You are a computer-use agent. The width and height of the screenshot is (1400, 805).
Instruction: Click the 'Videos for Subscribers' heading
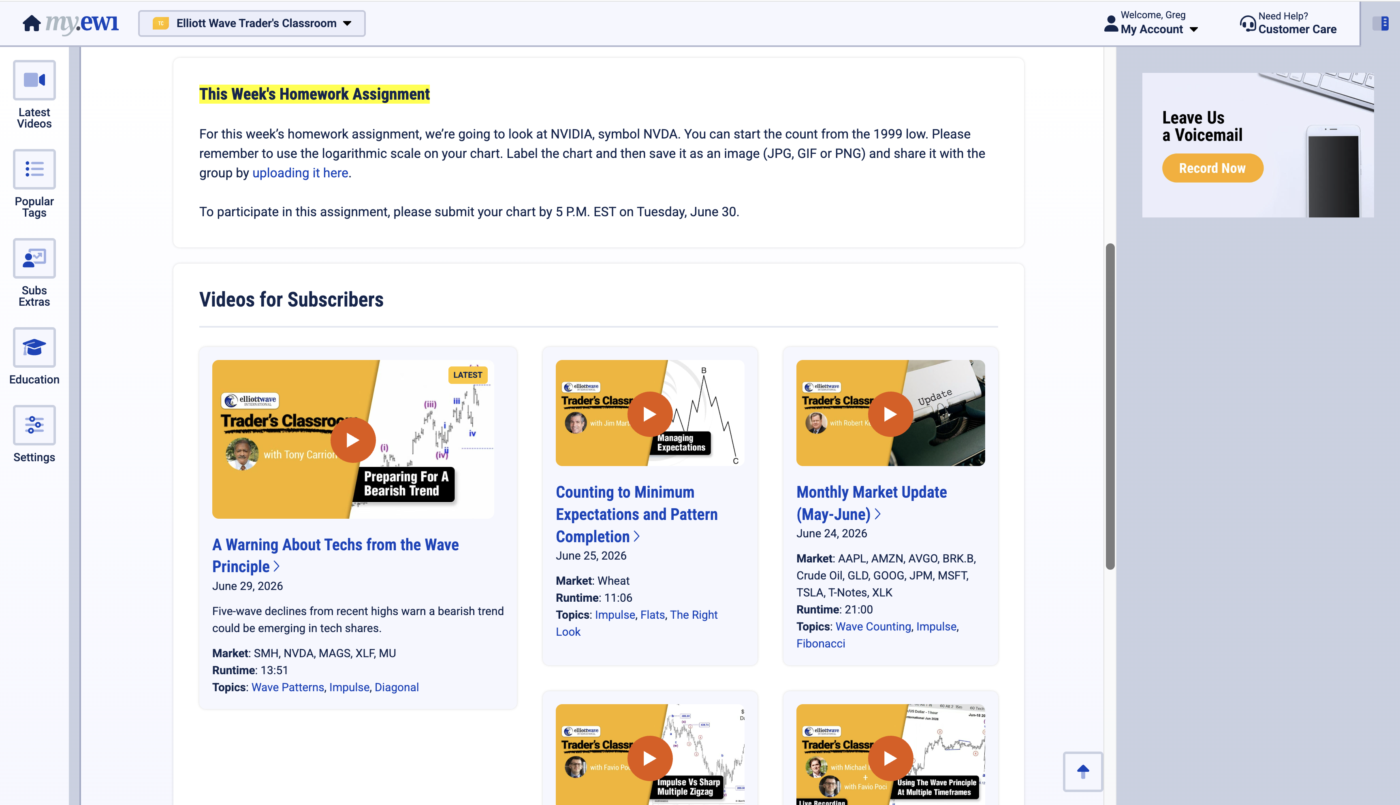(291, 299)
